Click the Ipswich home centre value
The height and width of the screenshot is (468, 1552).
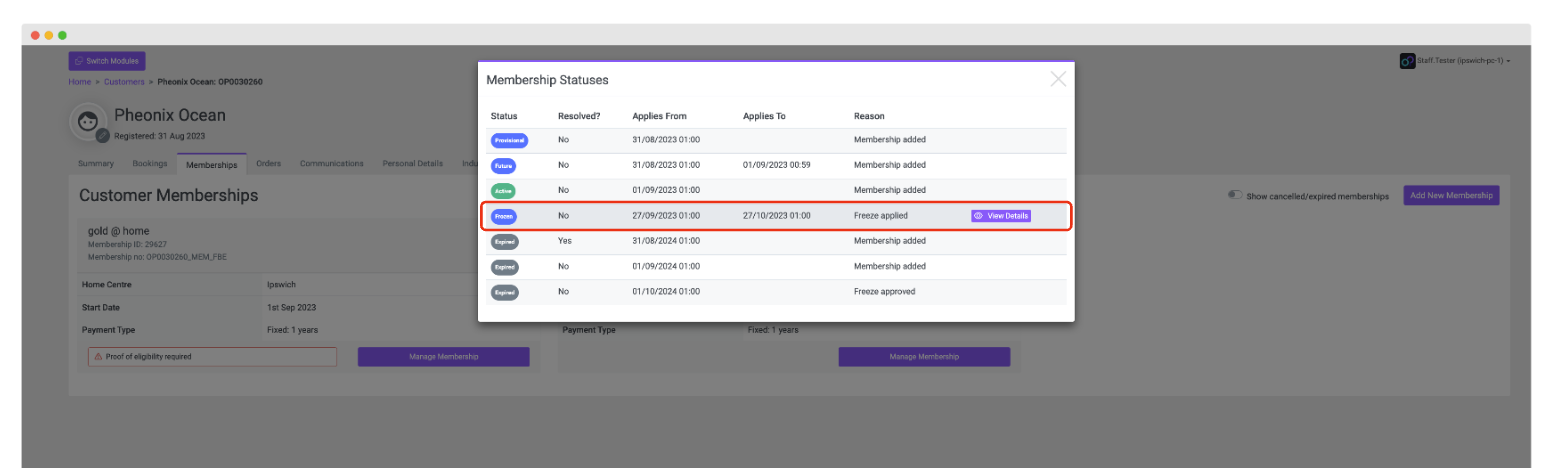281,284
